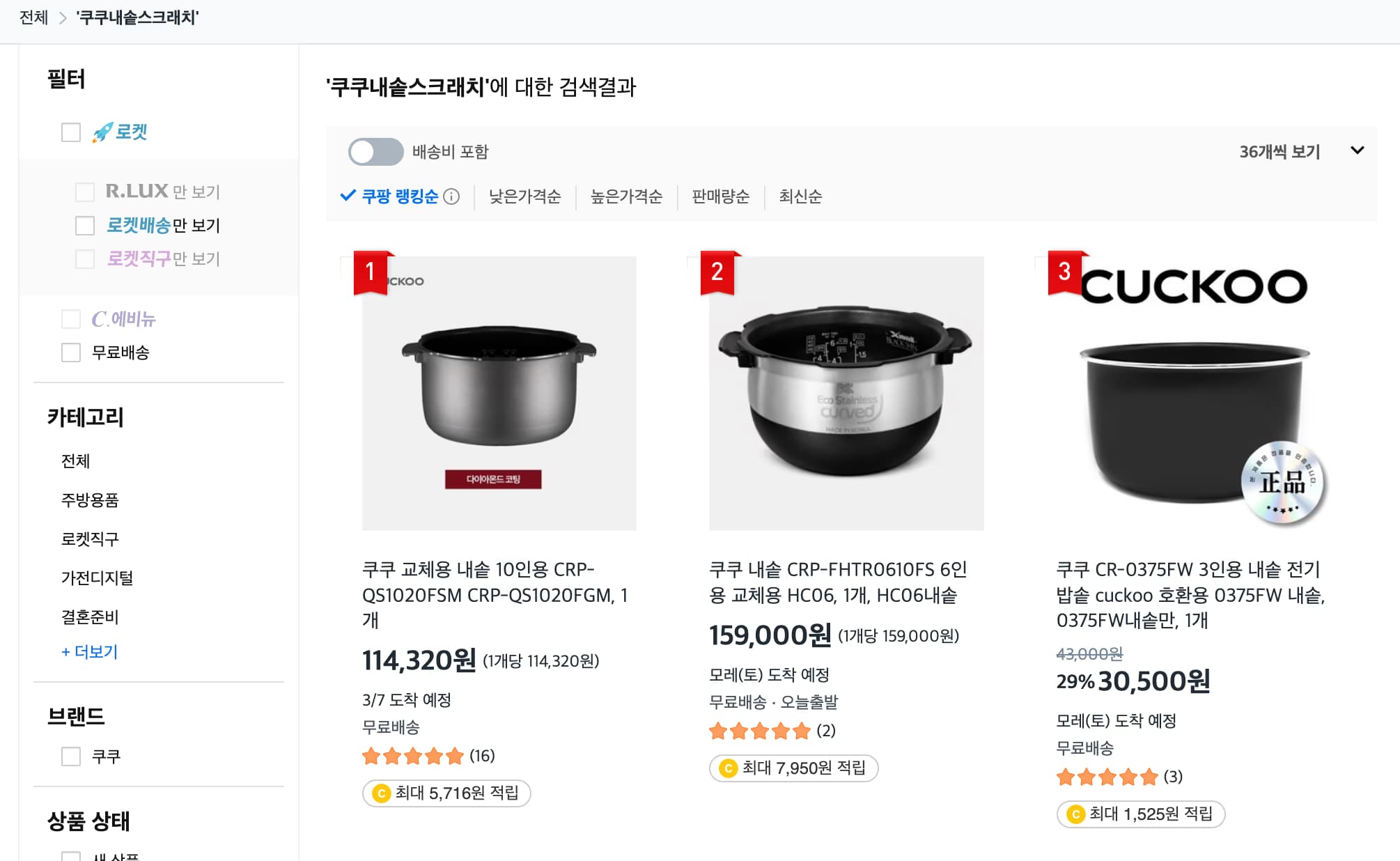This screenshot has height=861, width=1400.
Task: Open the 주방용품 category link
Action: tap(89, 499)
